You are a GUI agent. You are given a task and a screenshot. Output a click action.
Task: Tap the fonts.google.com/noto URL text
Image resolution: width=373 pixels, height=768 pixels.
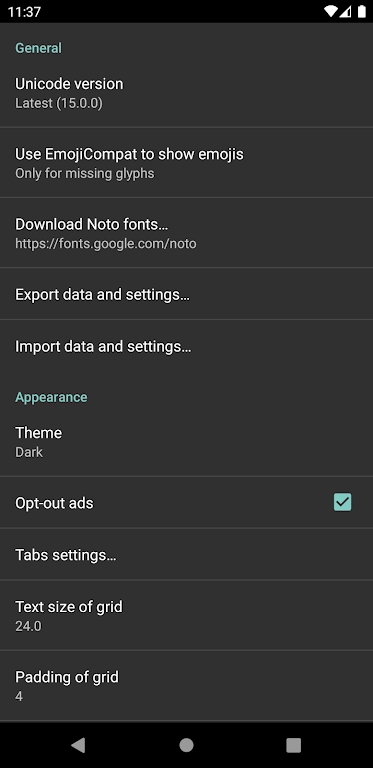pos(106,243)
